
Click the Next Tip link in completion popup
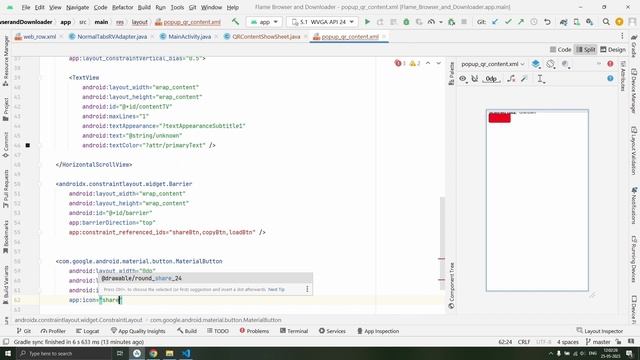pos(276,289)
